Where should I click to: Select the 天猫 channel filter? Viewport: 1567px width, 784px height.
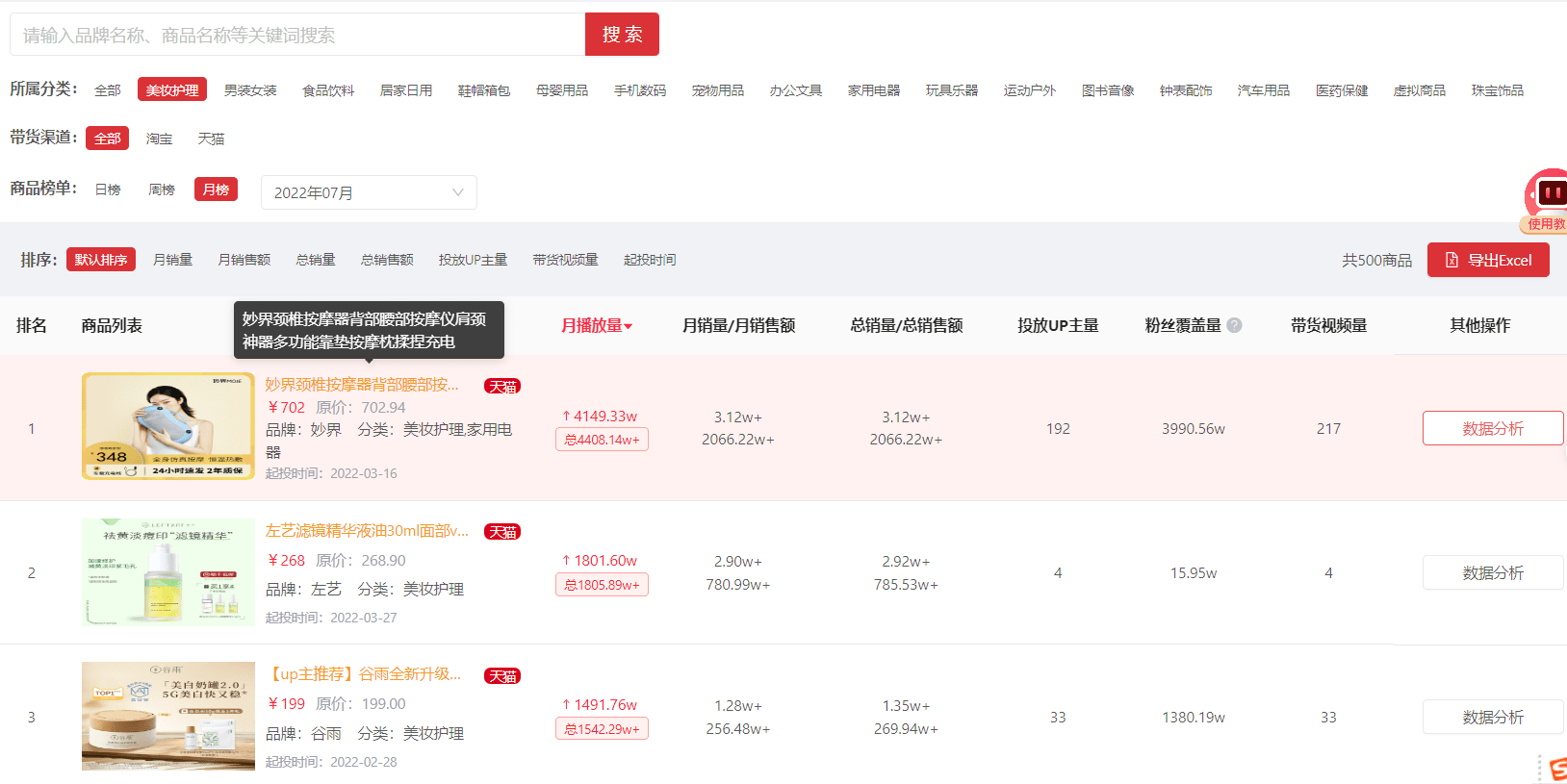[x=212, y=139]
